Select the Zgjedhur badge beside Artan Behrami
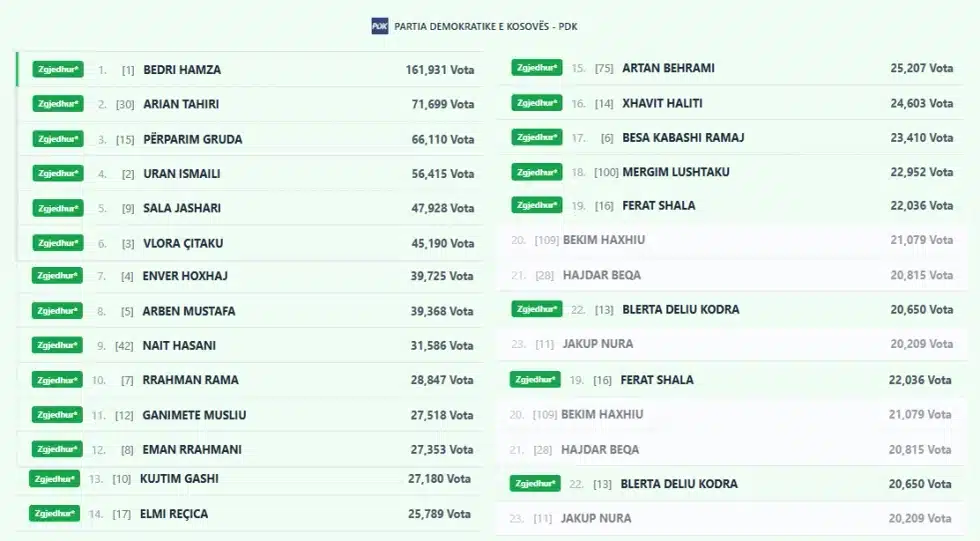Screen dimensions: 980x541 [537, 68]
